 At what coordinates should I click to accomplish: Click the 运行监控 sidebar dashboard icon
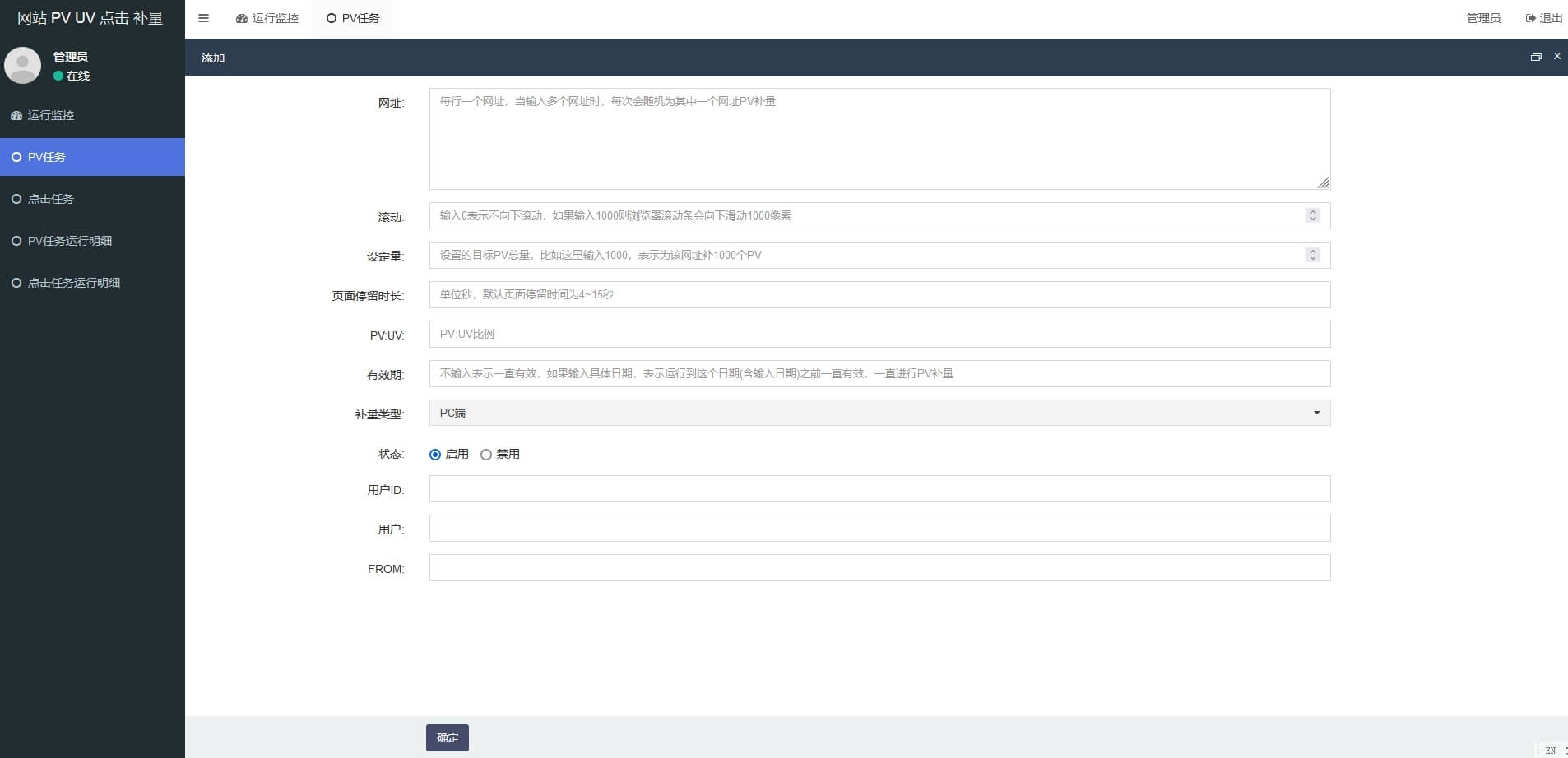[x=16, y=116]
